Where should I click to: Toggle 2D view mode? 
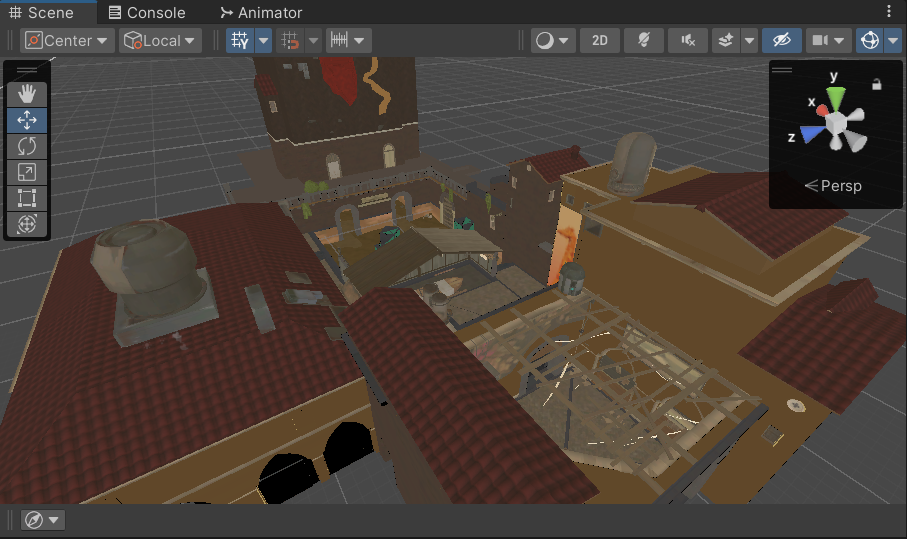coord(600,41)
